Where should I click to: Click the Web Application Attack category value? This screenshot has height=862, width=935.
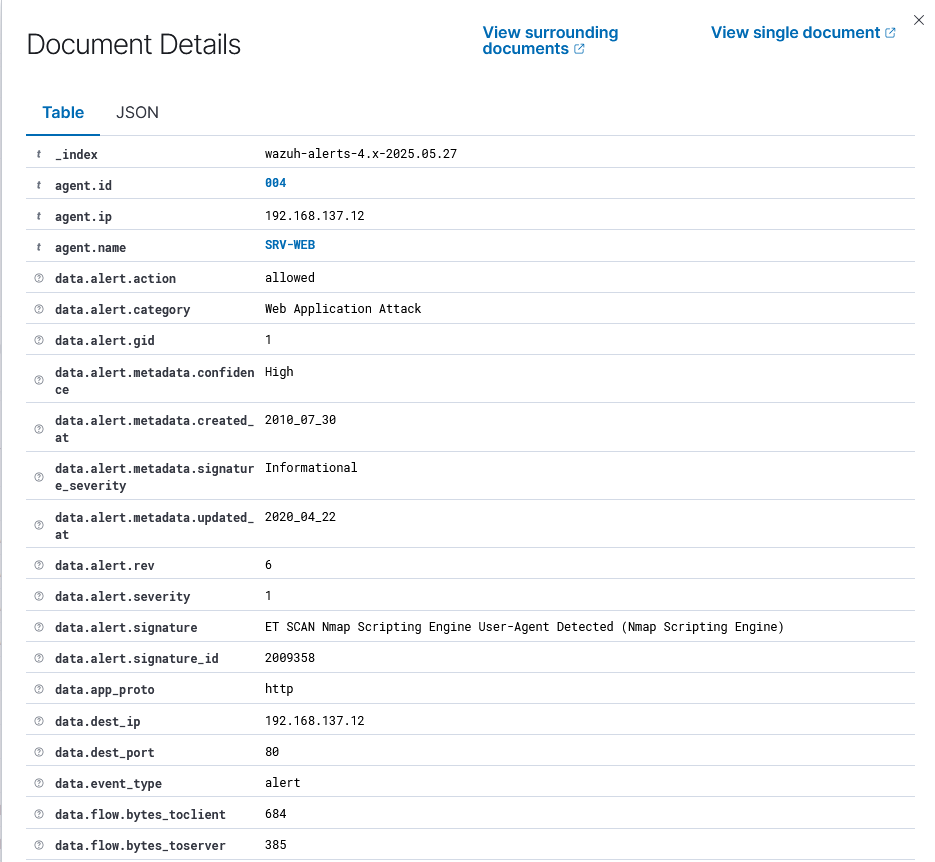(343, 309)
